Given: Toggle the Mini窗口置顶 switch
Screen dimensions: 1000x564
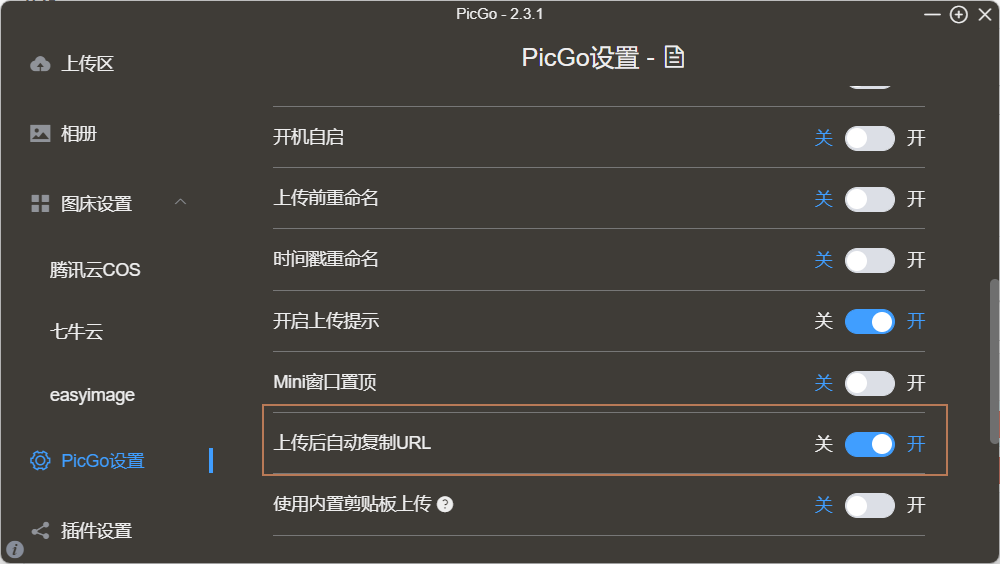Looking at the screenshot, I should [869, 383].
